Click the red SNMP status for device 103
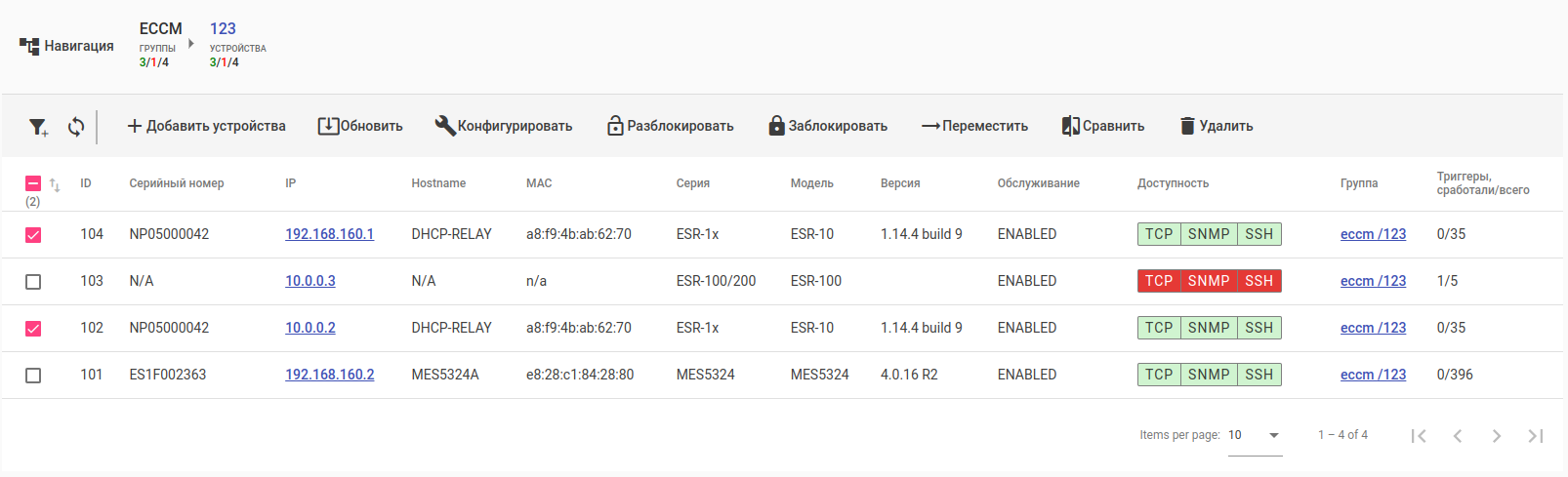Screen dimensions: 1568x477 [x=1208, y=281]
